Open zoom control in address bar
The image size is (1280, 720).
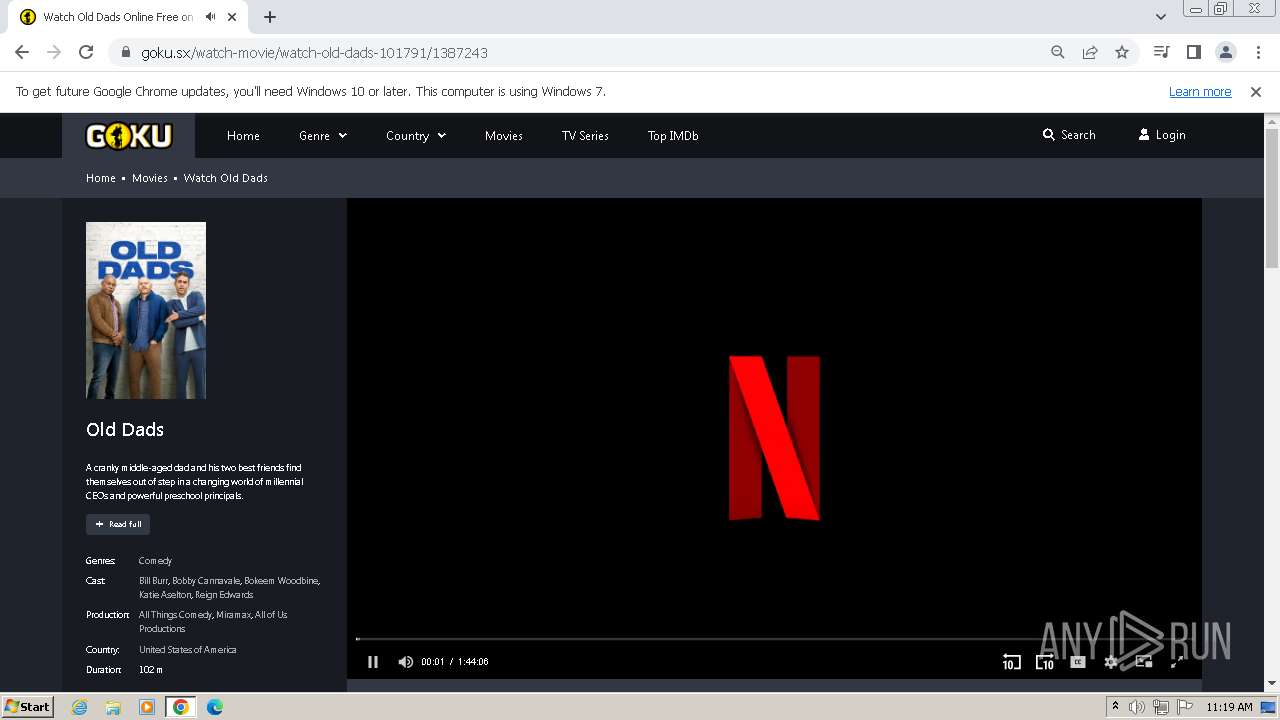pyautogui.click(x=1058, y=52)
